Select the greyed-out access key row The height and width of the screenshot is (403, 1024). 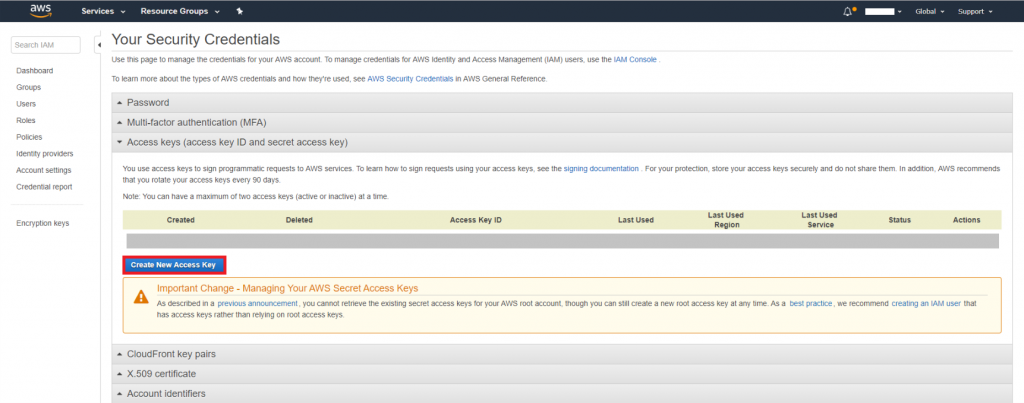click(x=562, y=241)
